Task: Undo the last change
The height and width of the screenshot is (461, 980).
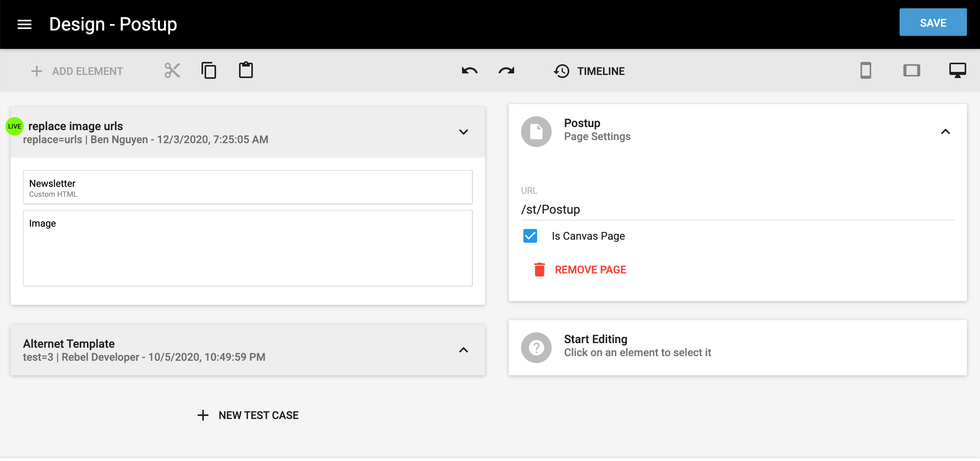Action: (x=470, y=71)
